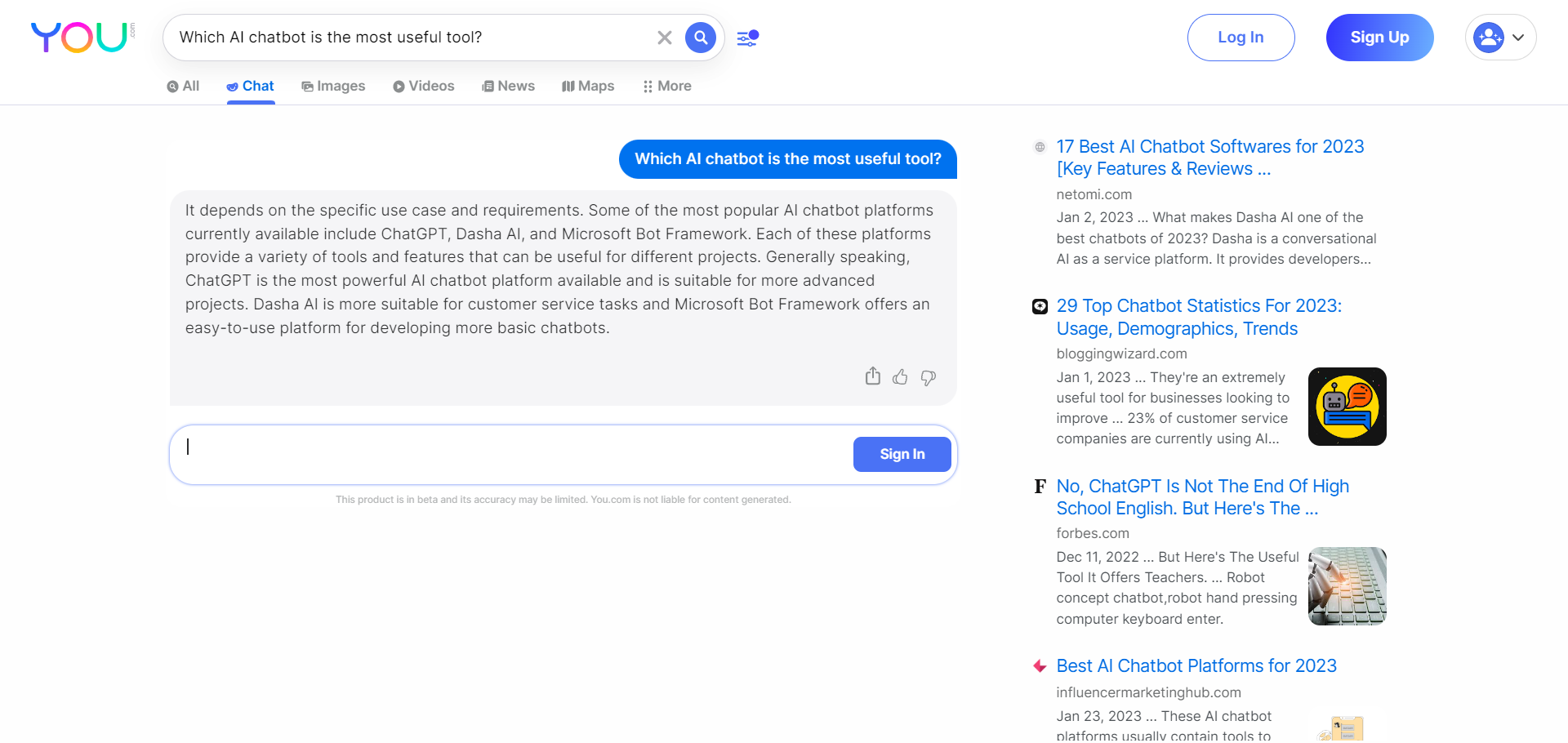Select the Chat tab
This screenshot has height=743, width=1568.
[x=250, y=87]
